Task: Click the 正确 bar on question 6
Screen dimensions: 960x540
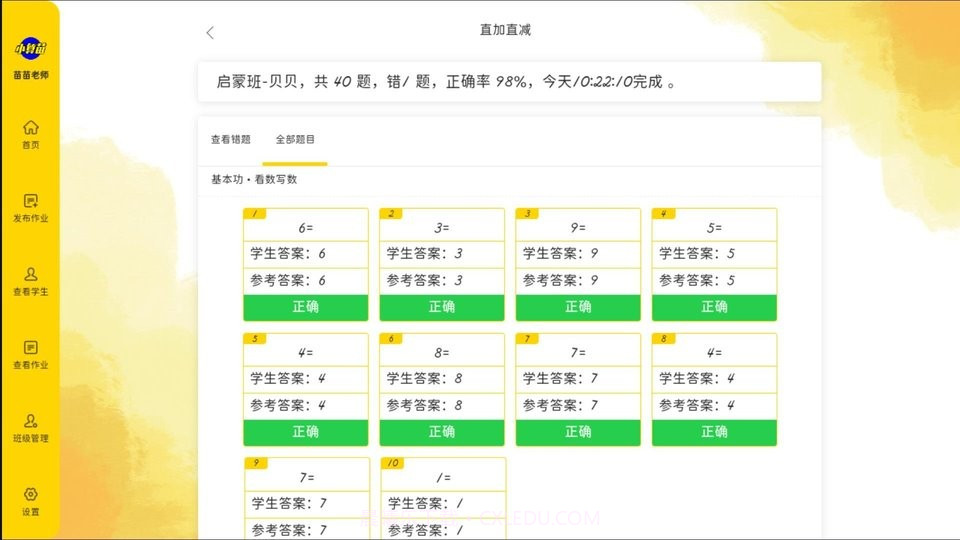Action: [x=442, y=432]
